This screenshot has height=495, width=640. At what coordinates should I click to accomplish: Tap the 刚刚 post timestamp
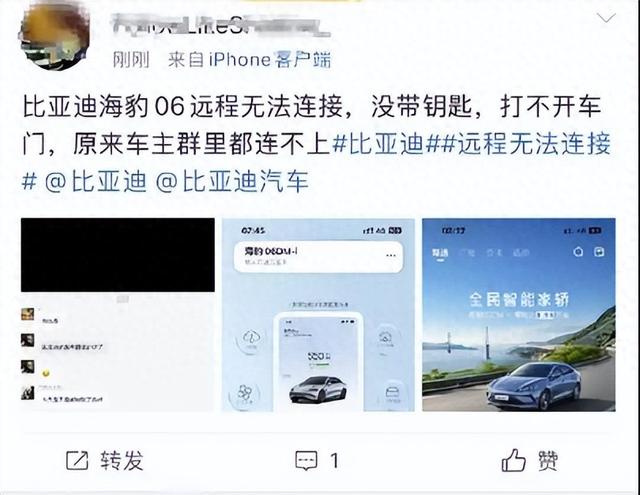click(x=131, y=60)
